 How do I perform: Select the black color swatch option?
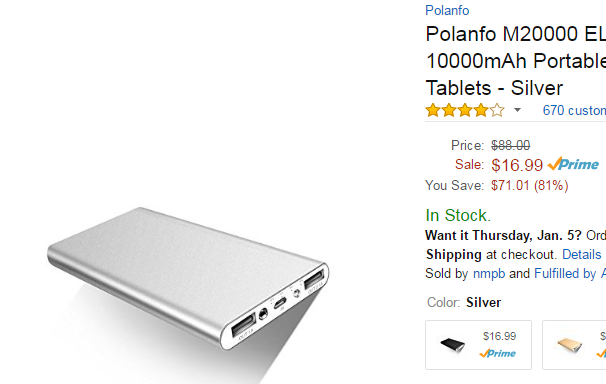click(478, 345)
